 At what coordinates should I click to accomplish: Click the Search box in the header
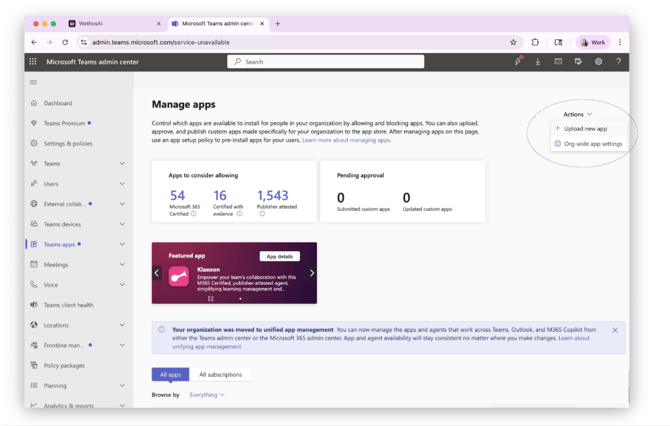click(326, 62)
